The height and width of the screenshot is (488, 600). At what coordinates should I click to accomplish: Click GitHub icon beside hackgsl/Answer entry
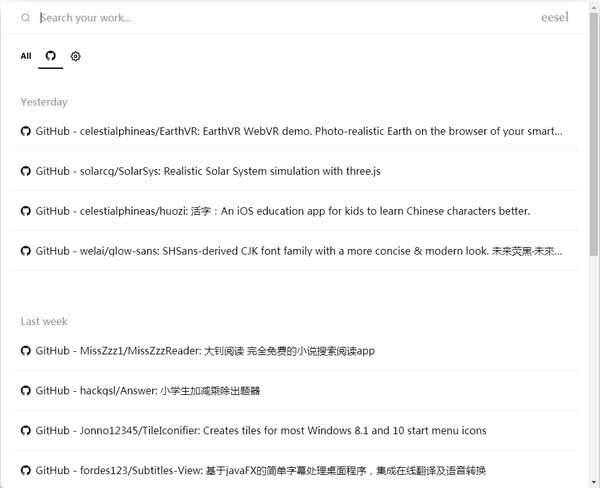click(26, 390)
